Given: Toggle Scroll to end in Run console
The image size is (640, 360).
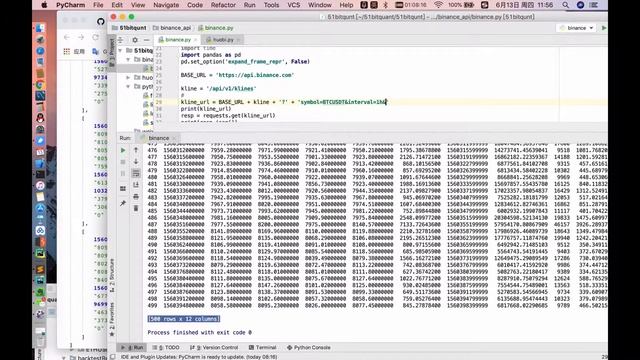Looking at the screenshot, I should [136, 185].
